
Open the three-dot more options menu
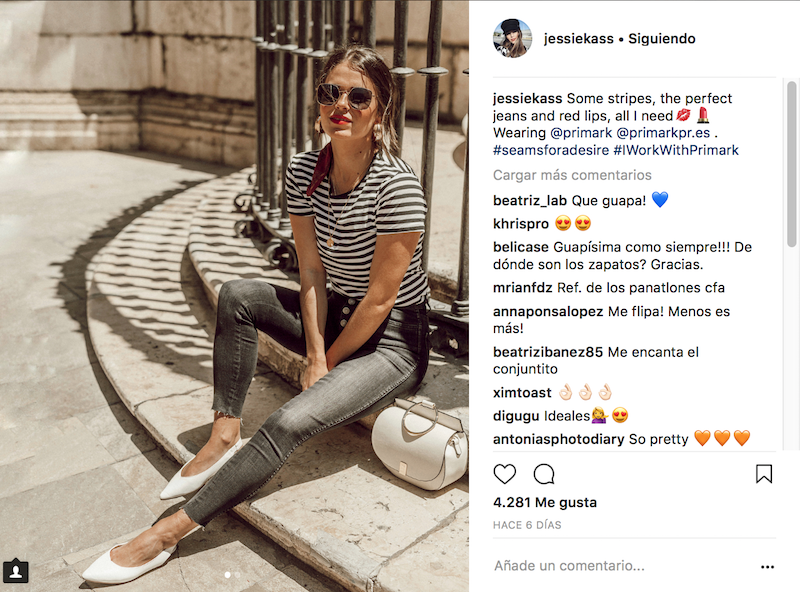[x=767, y=566]
